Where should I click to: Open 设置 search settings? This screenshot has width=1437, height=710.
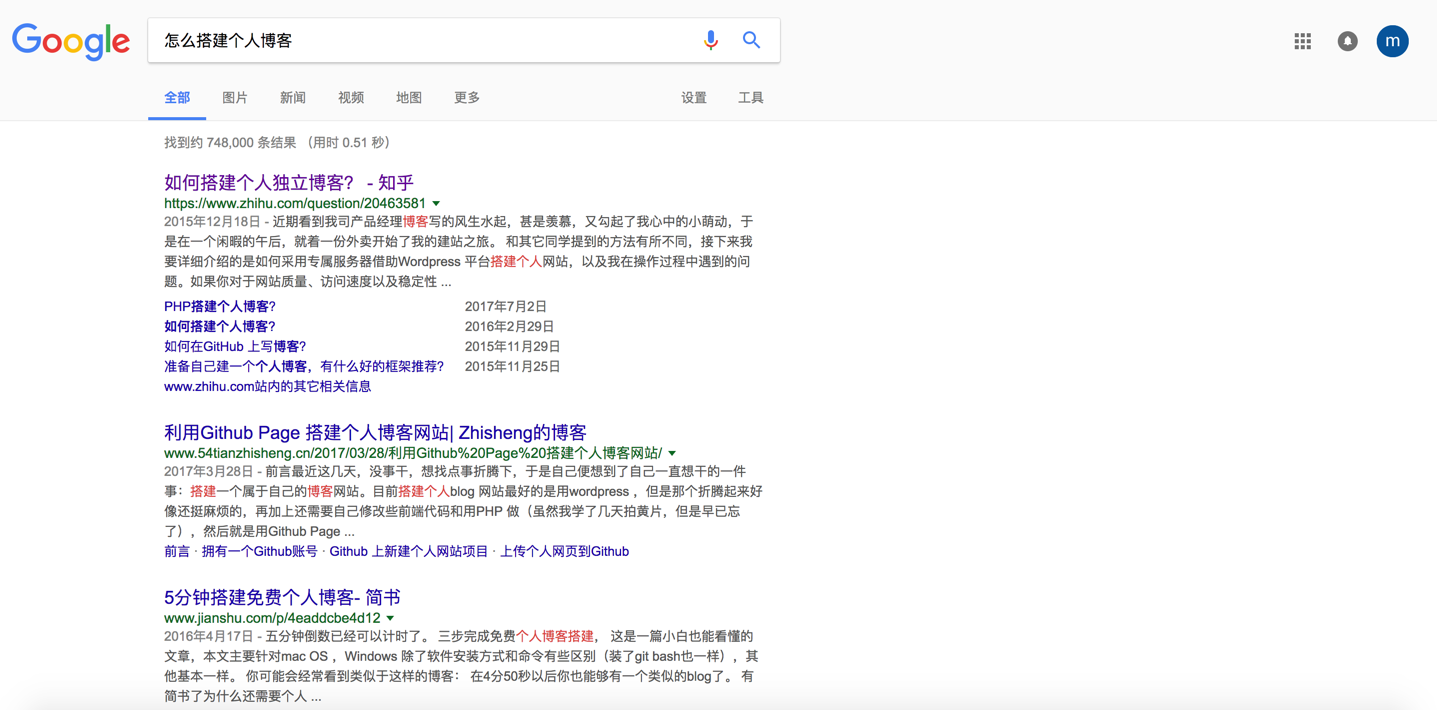click(694, 98)
